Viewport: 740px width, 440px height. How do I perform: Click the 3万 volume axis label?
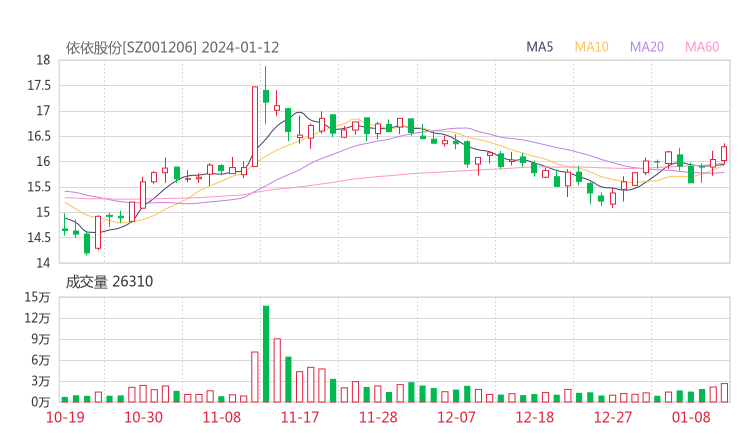click(x=41, y=381)
